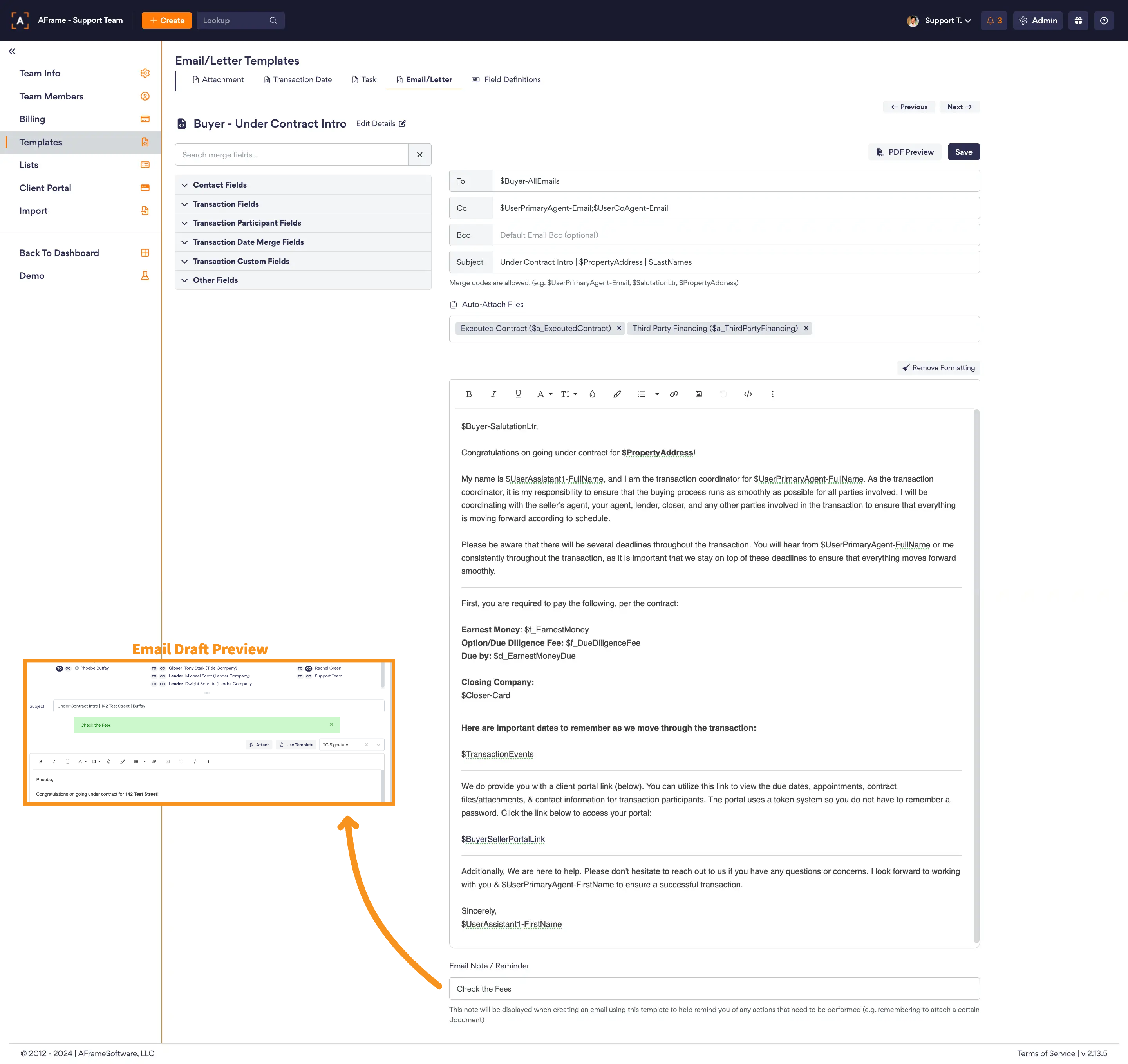Click the Email Note / Reminder field
This screenshot has width=1128, height=1064.
[x=713, y=988]
